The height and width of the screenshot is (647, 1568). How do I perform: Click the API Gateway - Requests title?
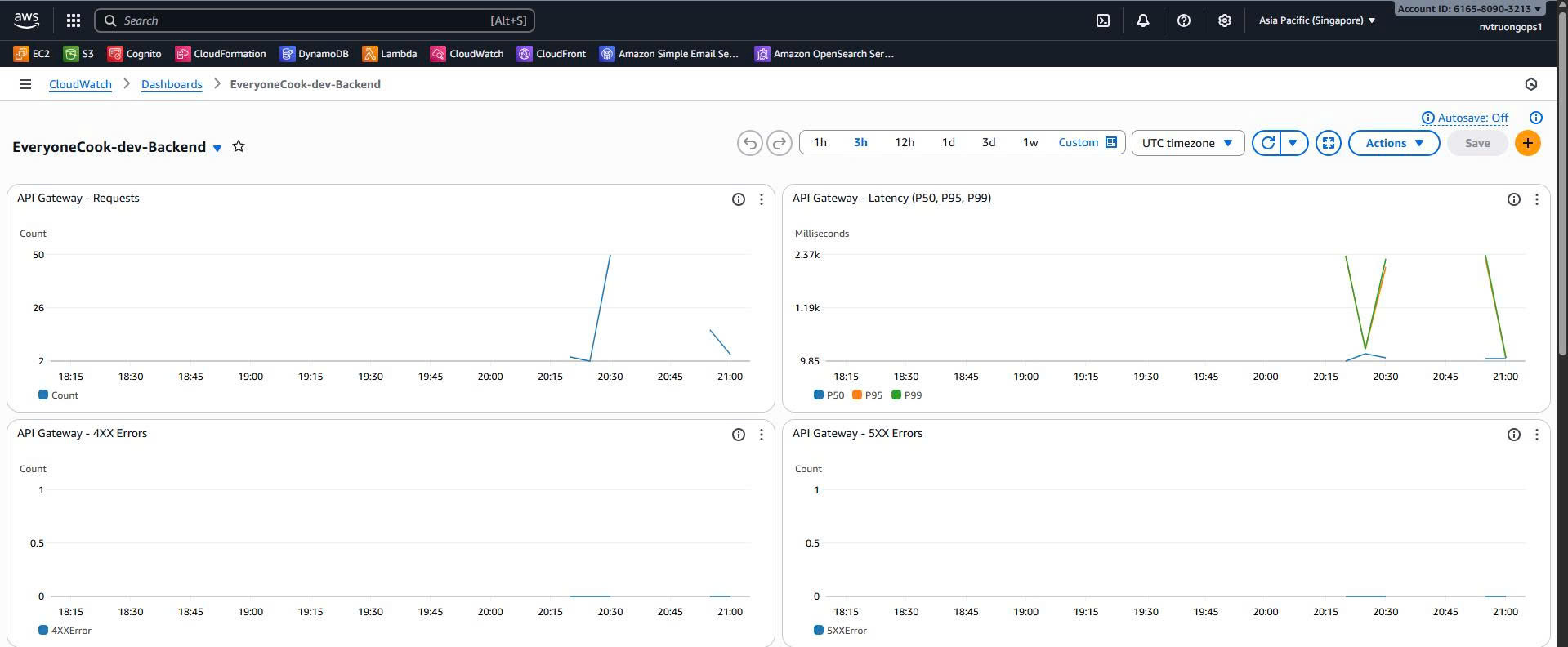(78, 199)
